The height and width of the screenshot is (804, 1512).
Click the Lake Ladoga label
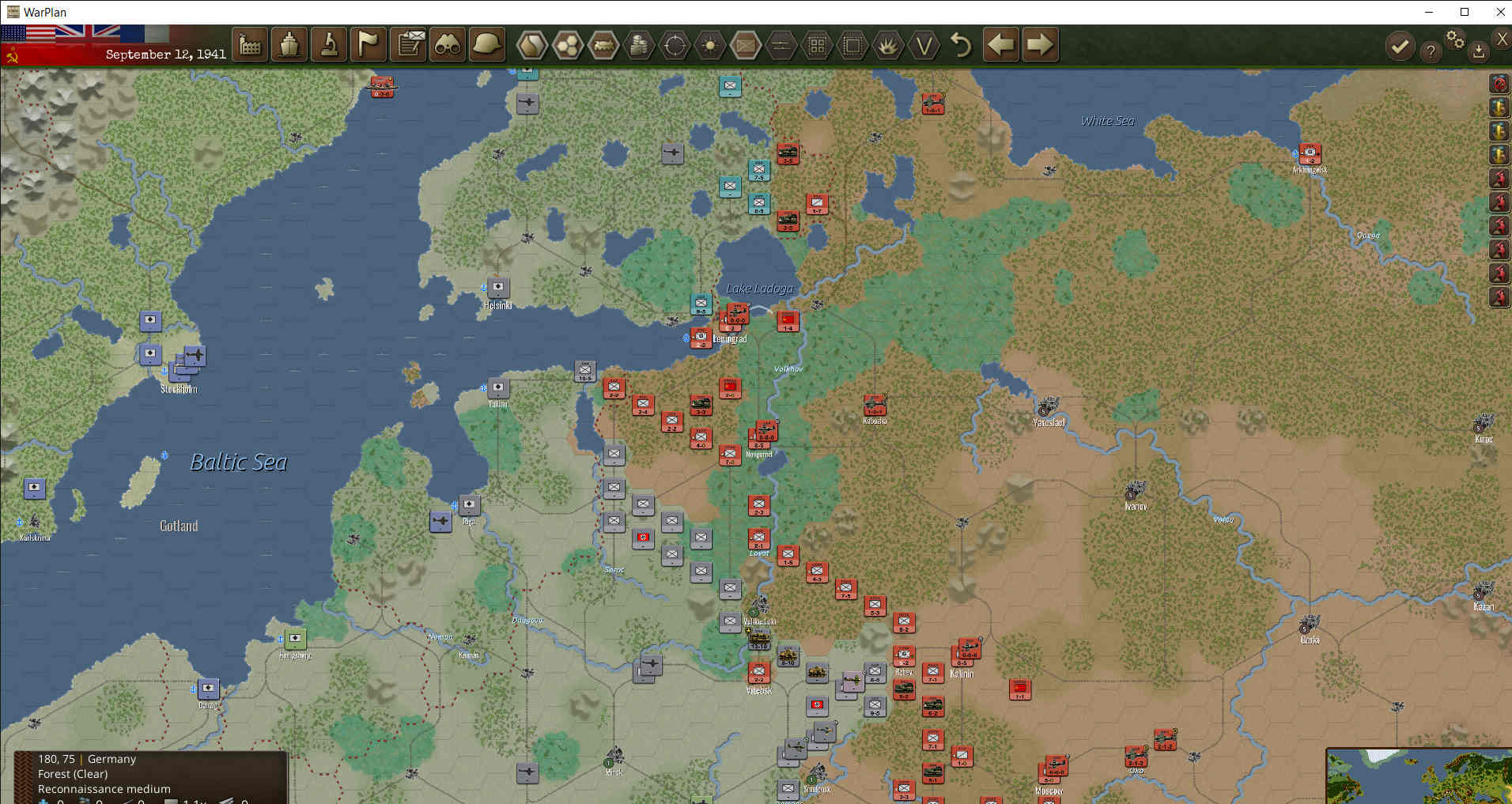pos(759,289)
